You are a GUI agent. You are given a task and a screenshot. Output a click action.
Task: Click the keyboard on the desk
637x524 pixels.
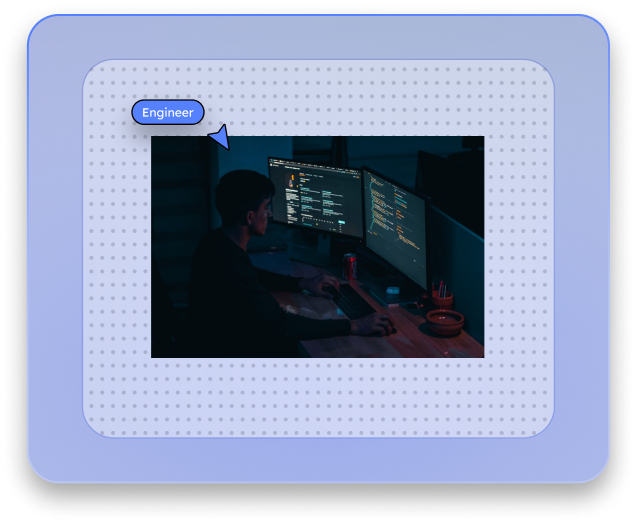[352, 301]
